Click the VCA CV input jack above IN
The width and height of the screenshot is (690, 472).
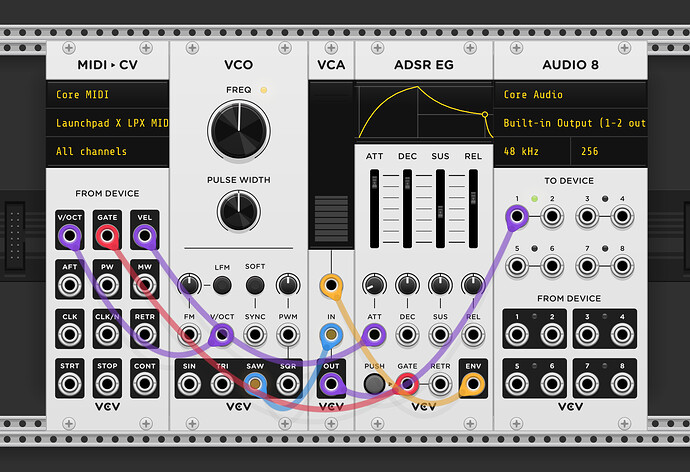(x=331, y=285)
